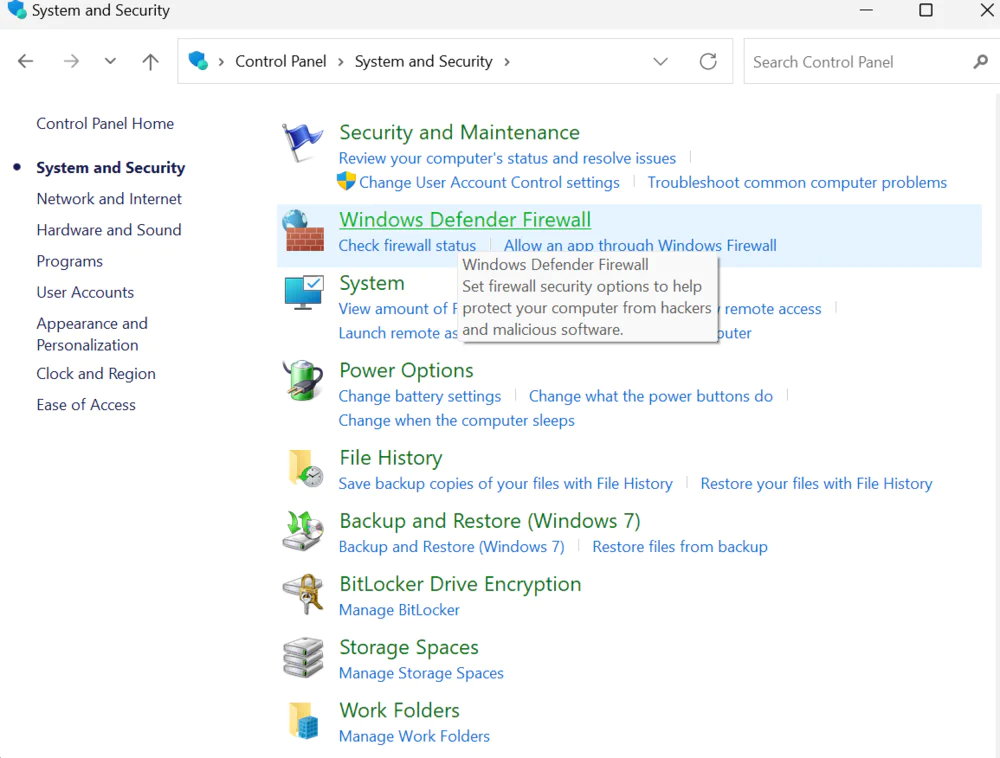The width and height of the screenshot is (1000, 758).
Task: Click the blue Backup and Restore (Windows 7) sublink
Action: click(452, 546)
